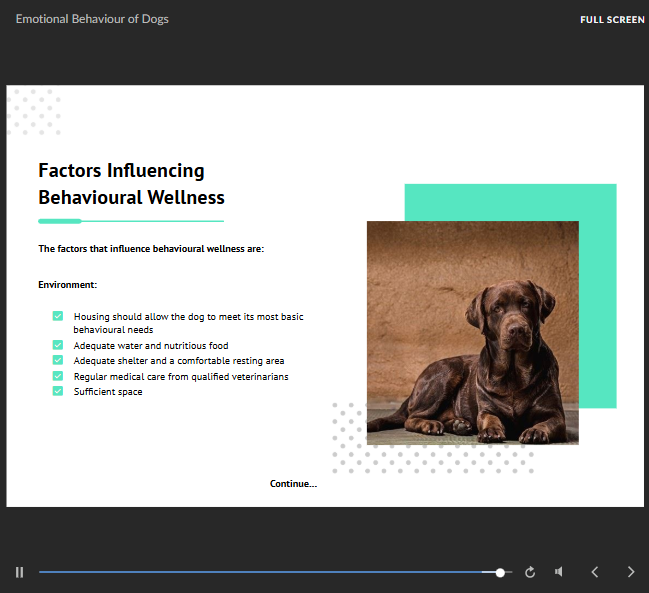Click the Environment: subheading
Screen dimensions: 649x593
(x=67, y=285)
